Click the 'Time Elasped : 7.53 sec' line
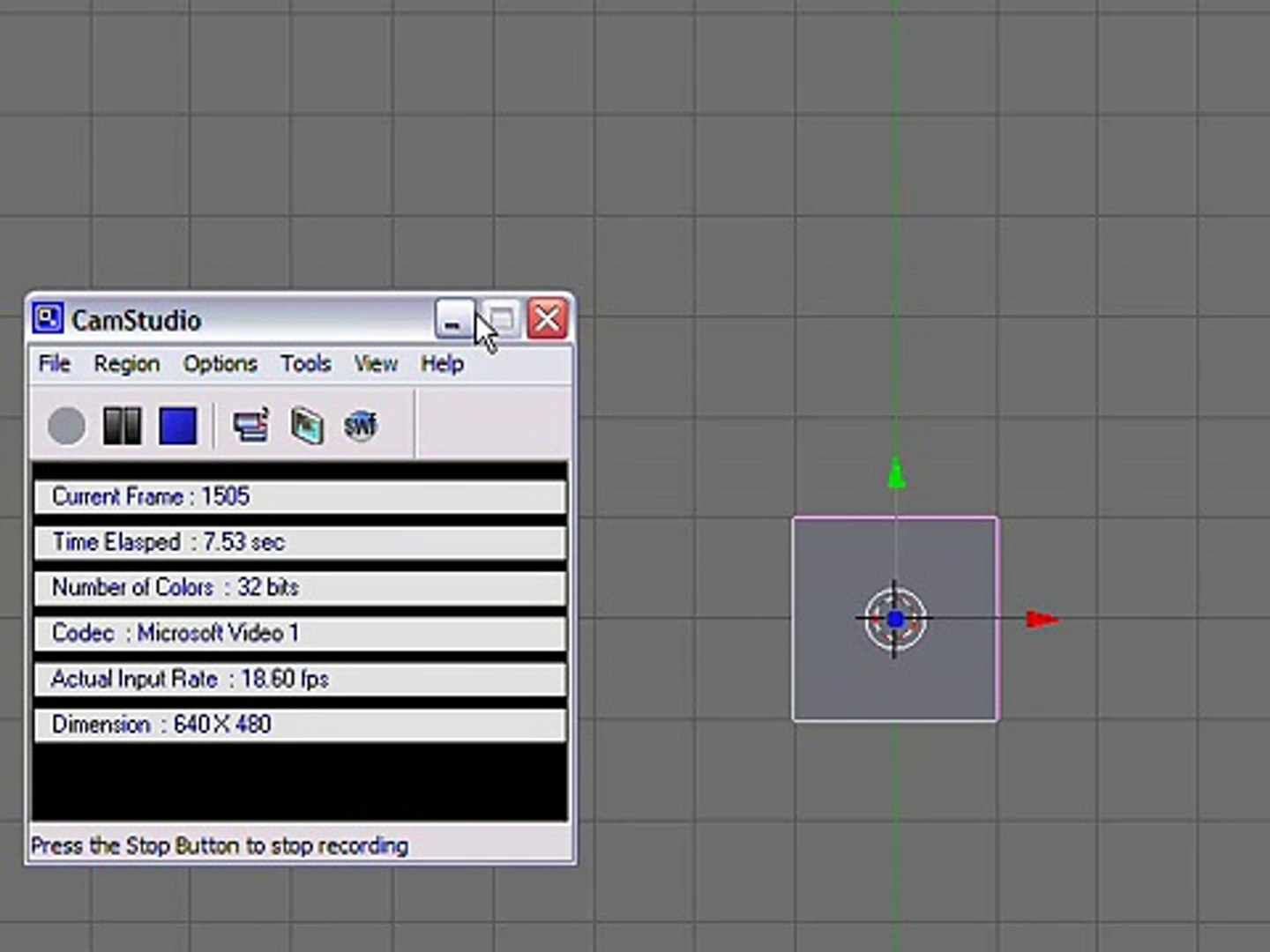 tap(300, 542)
